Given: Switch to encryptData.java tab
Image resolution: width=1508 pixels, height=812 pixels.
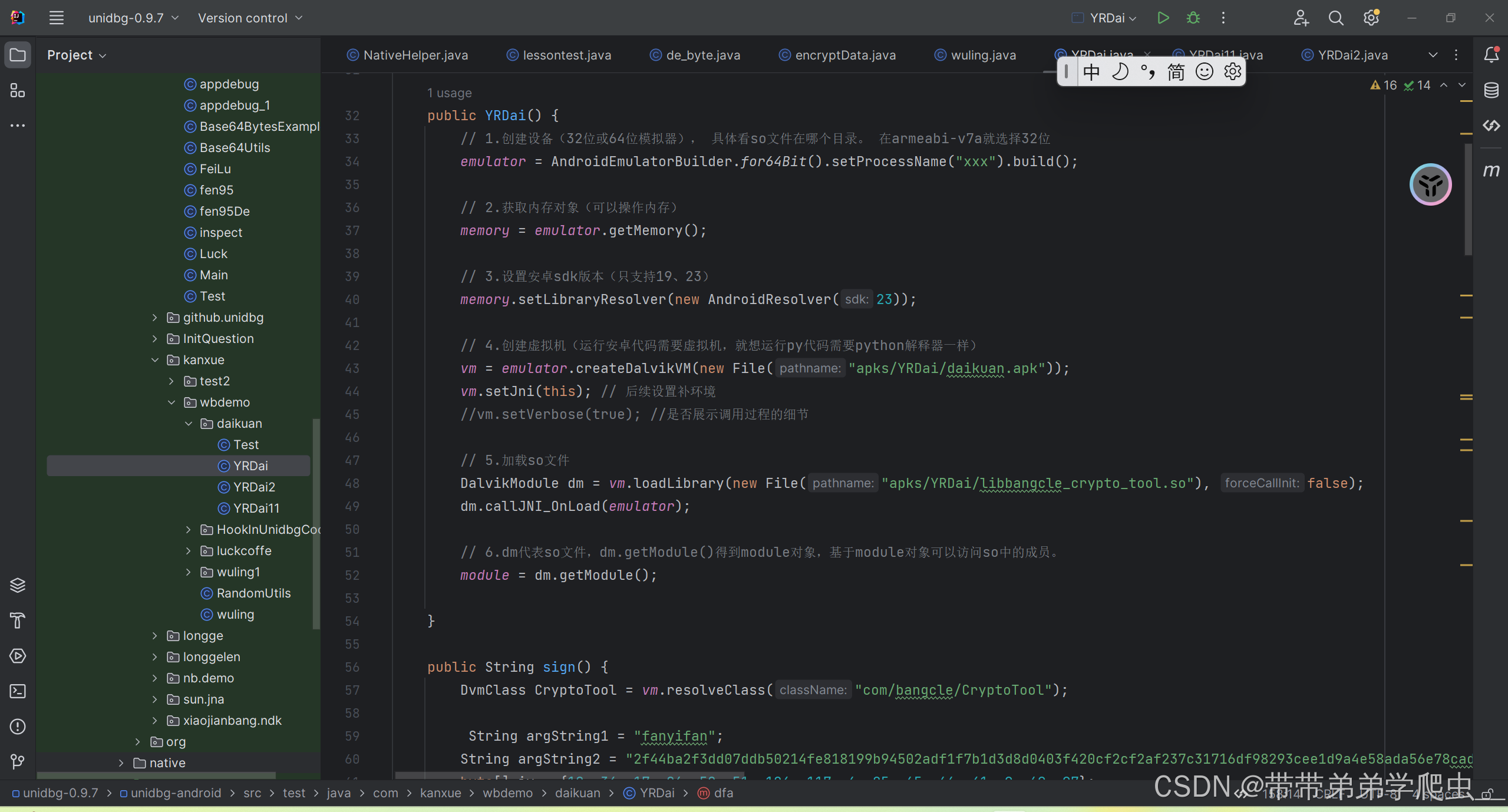Looking at the screenshot, I should click(837, 55).
